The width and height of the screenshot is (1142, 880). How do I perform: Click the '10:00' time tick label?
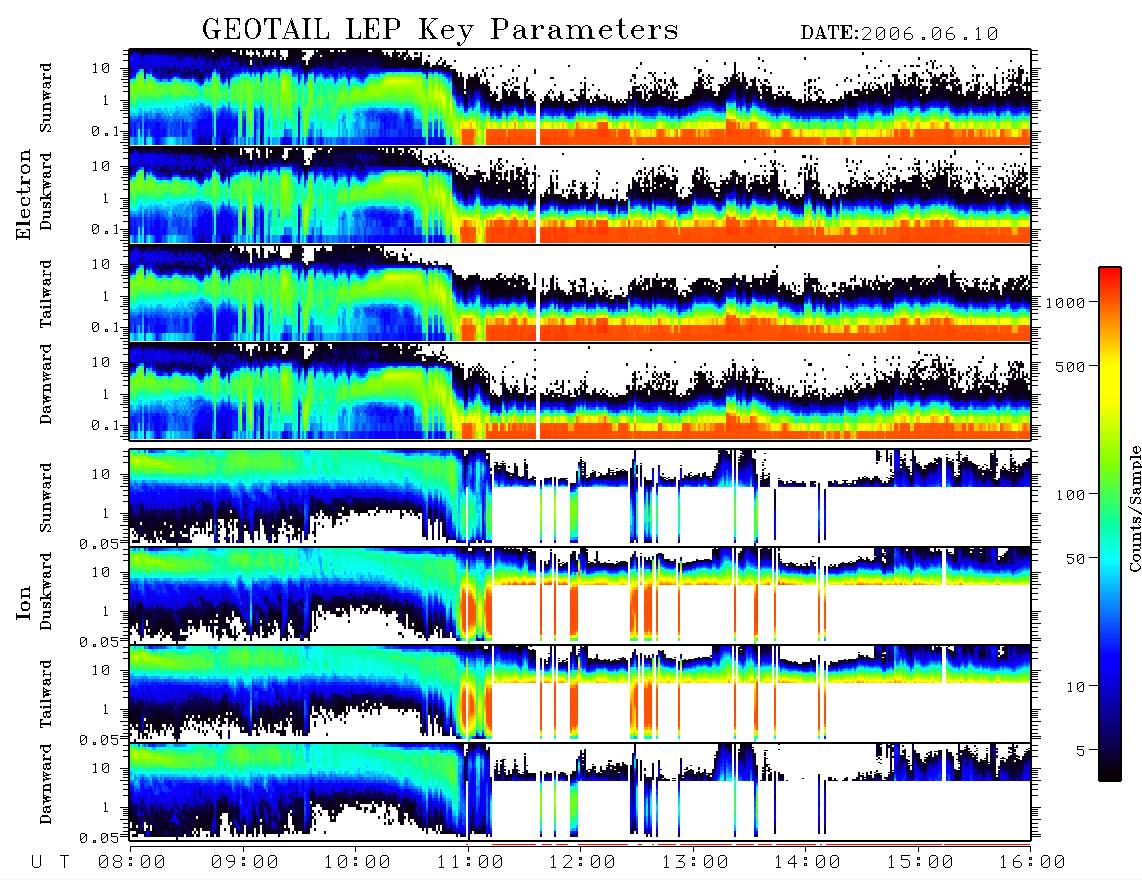(x=357, y=863)
